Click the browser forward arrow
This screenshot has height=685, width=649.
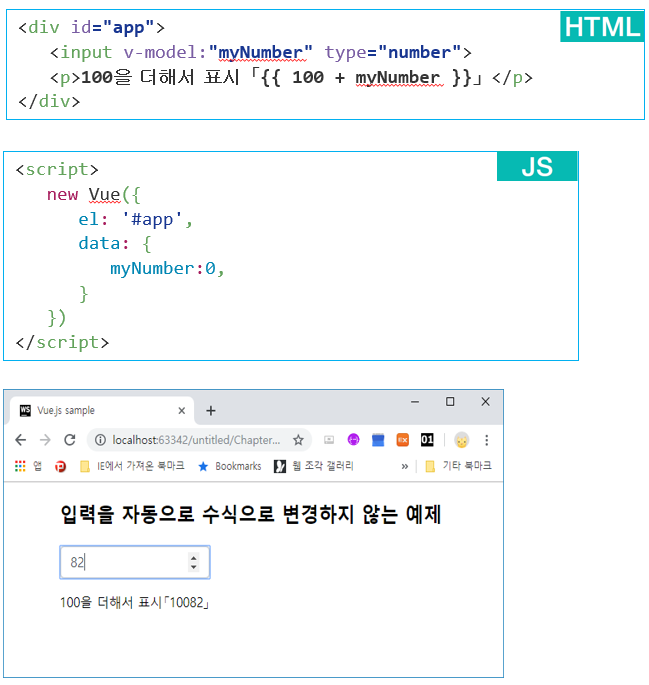(x=45, y=440)
